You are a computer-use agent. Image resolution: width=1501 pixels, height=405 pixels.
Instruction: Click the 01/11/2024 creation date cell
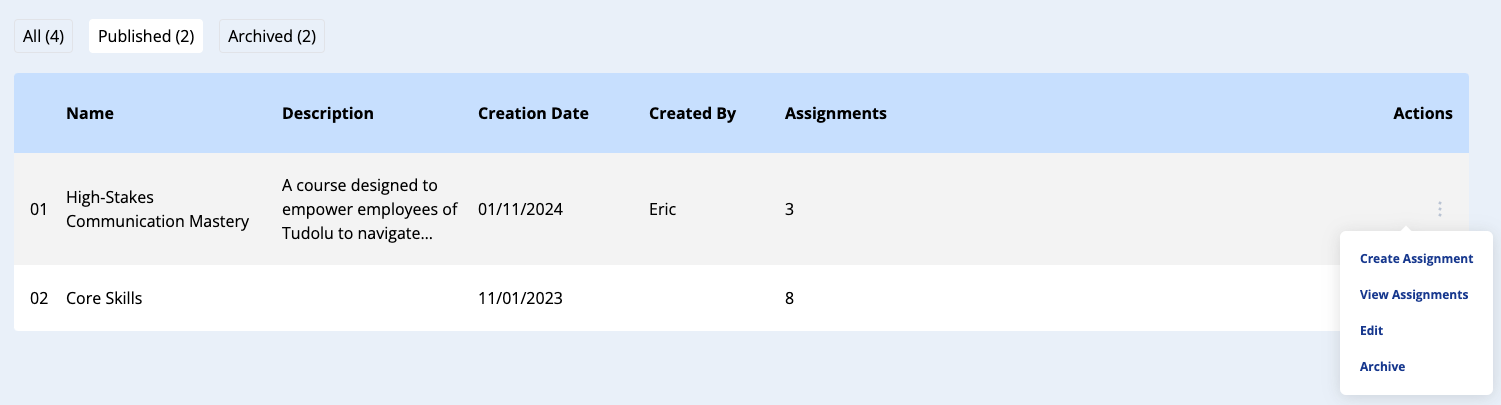(520, 209)
